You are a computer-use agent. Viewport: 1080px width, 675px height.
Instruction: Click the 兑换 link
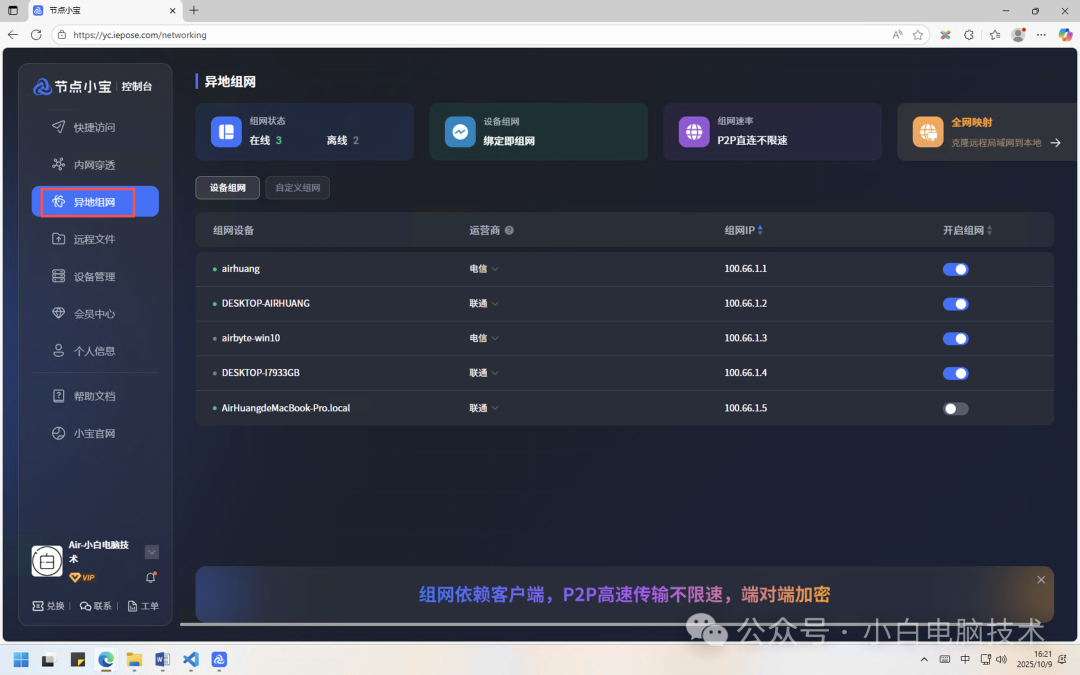tap(48, 606)
